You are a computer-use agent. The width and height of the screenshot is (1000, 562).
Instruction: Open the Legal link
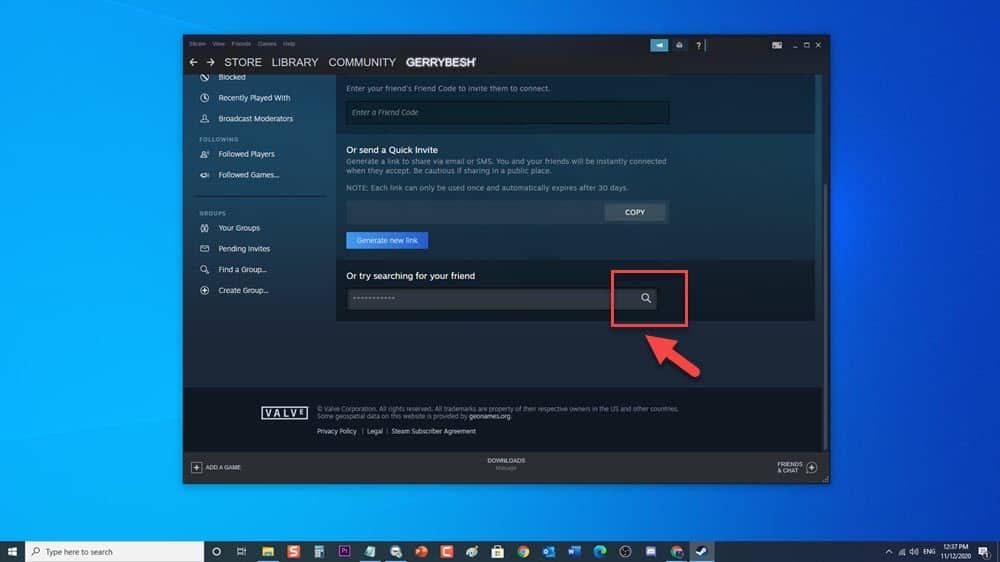click(x=374, y=431)
